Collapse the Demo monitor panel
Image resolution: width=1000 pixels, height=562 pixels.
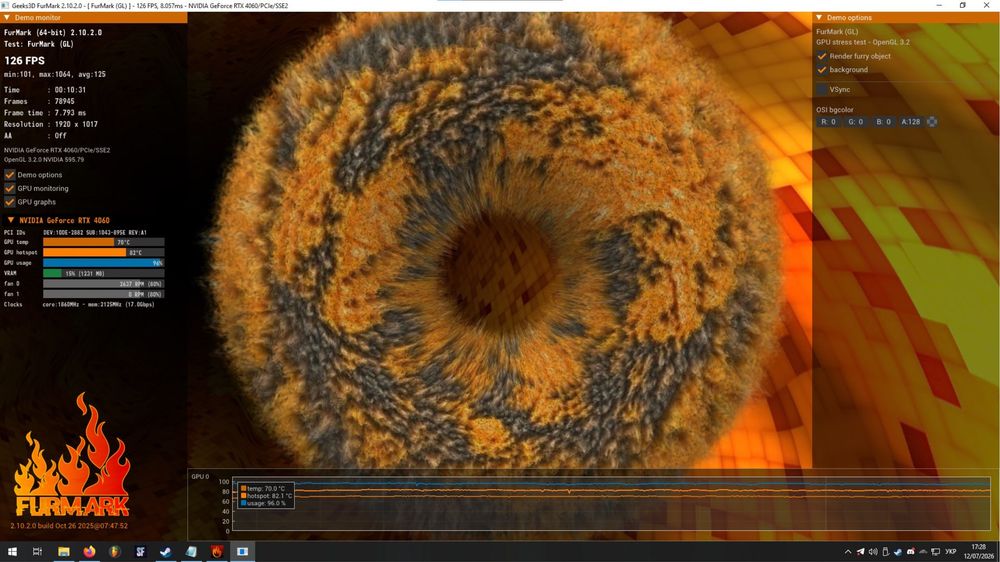pyautogui.click(x=7, y=18)
